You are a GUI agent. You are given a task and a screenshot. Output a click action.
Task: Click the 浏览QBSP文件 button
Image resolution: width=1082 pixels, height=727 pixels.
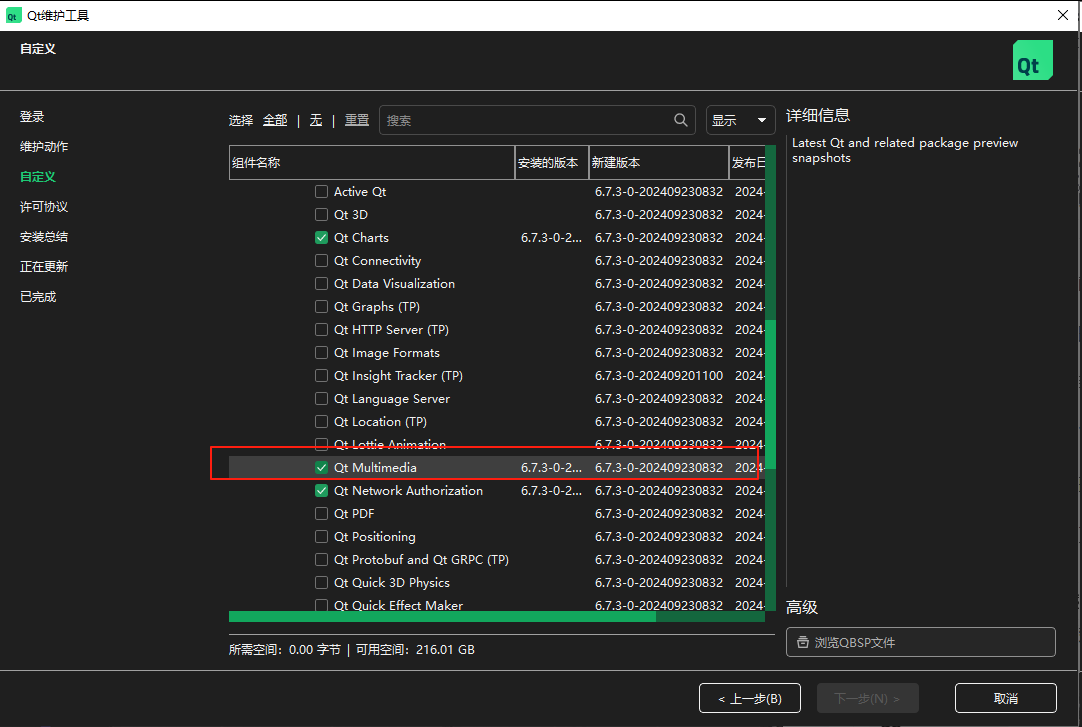(921, 642)
